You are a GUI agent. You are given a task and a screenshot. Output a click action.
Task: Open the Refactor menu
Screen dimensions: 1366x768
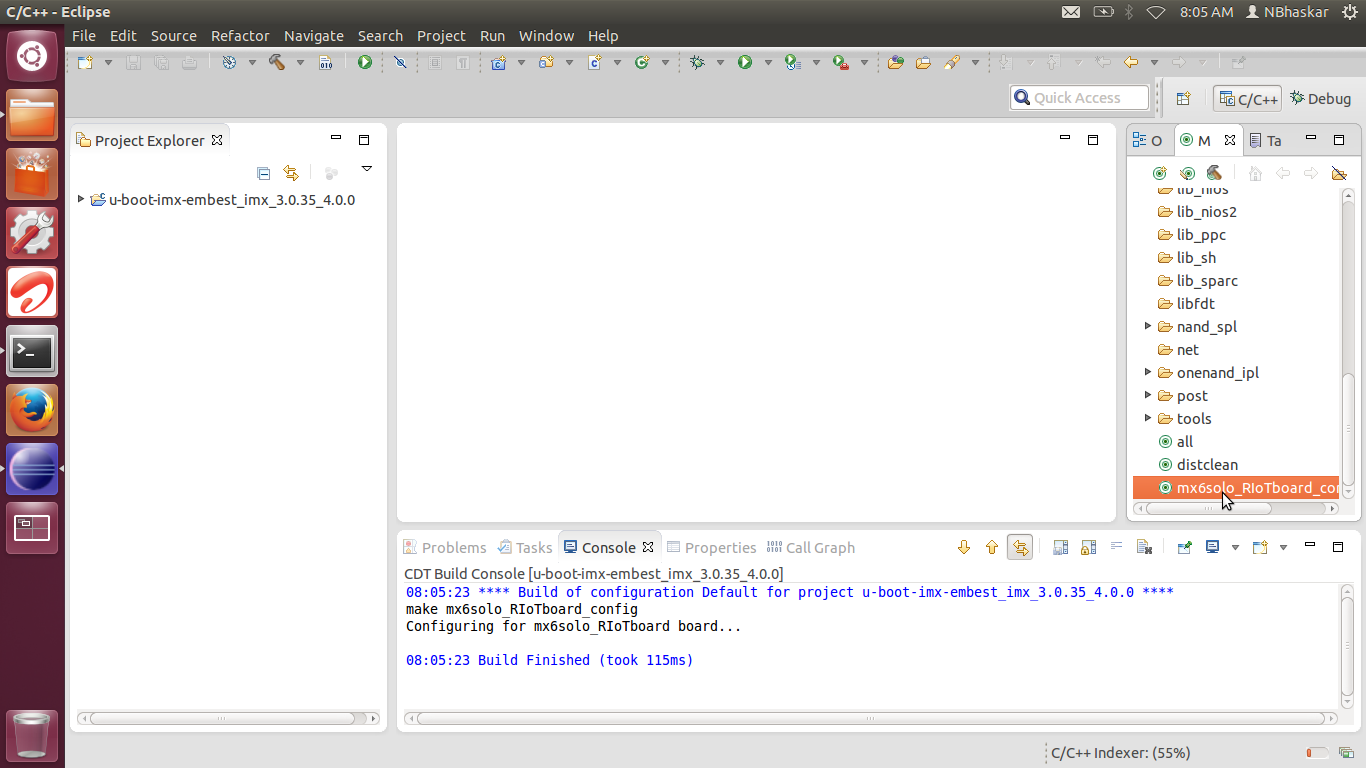tap(240, 35)
